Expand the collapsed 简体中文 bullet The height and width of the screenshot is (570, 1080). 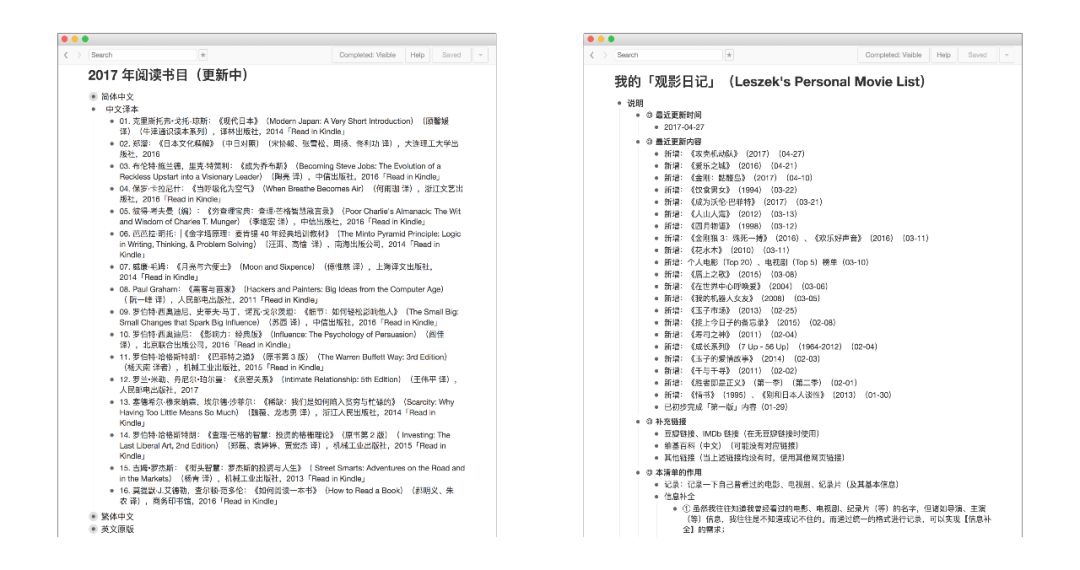tap(93, 97)
